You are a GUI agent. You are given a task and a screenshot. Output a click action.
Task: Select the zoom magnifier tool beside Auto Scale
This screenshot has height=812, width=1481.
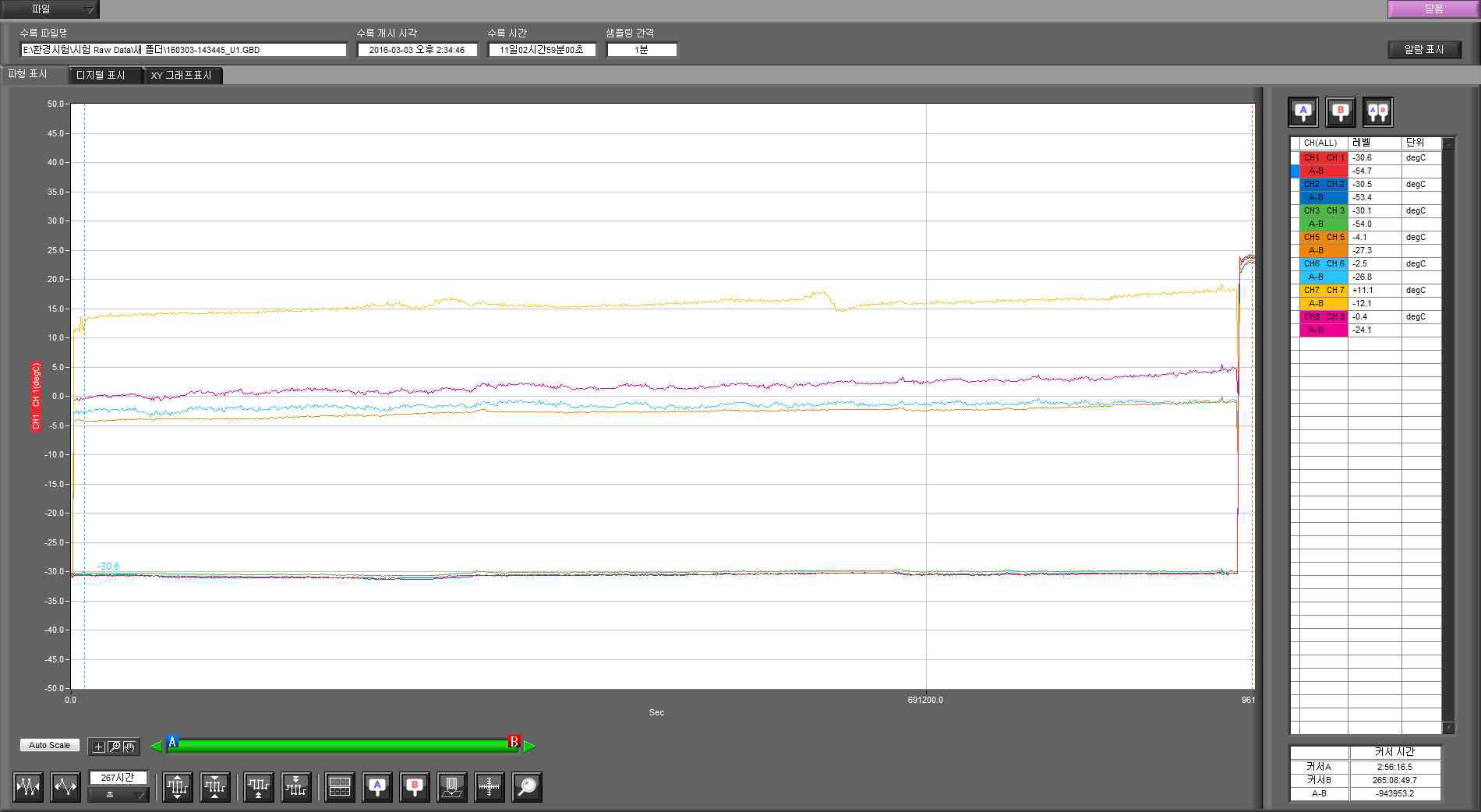coord(114,747)
